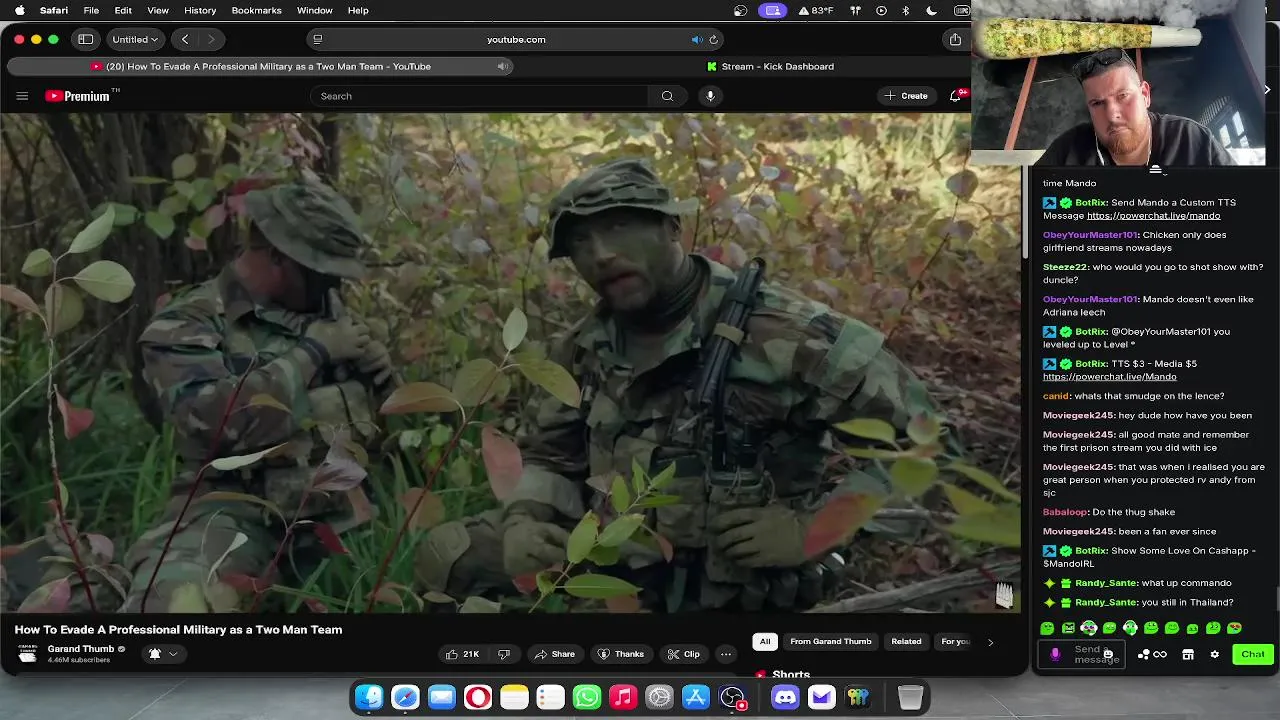Open the YouTube notifications bell
1280x720 pixels.
pyautogui.click(x=956, y=96)
